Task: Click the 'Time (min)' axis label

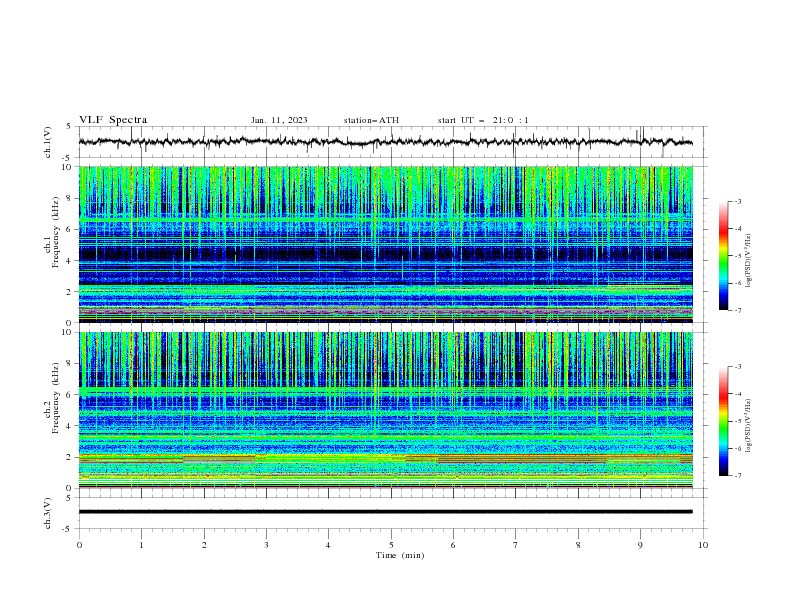Action: coord(400,555)
